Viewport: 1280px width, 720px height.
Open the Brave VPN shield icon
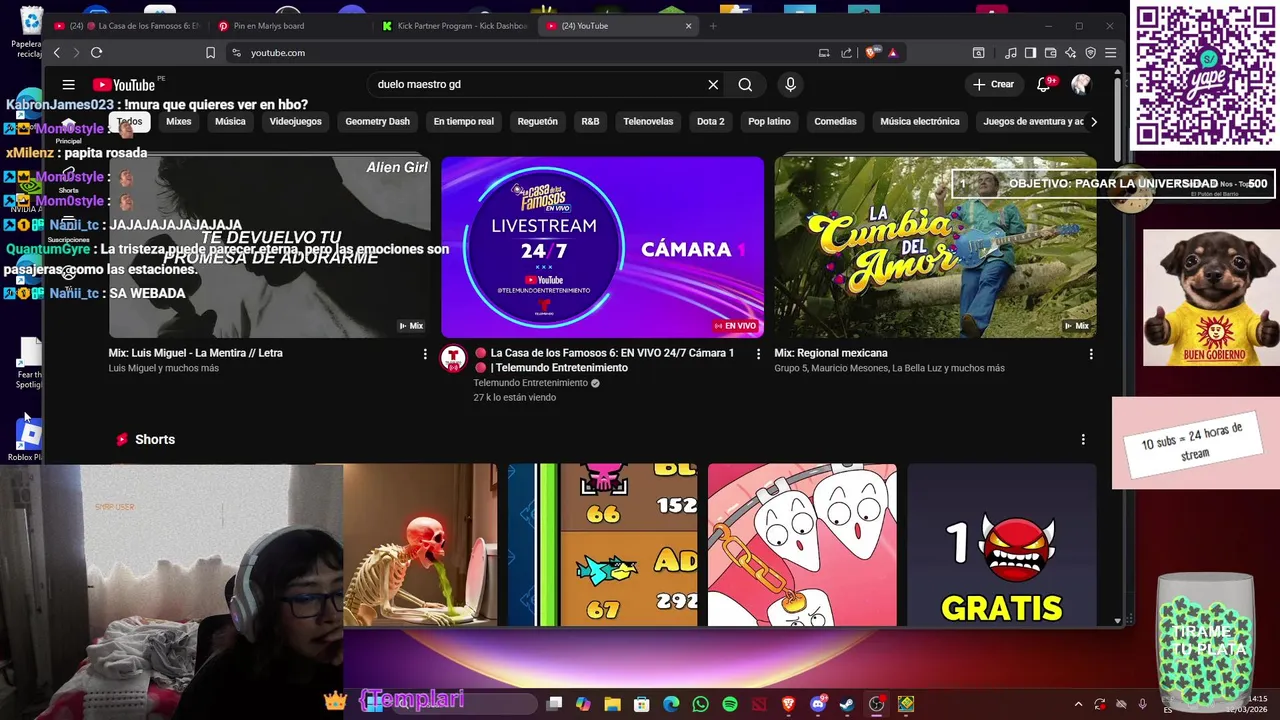pyautogui.click(x=1091, y=52)
